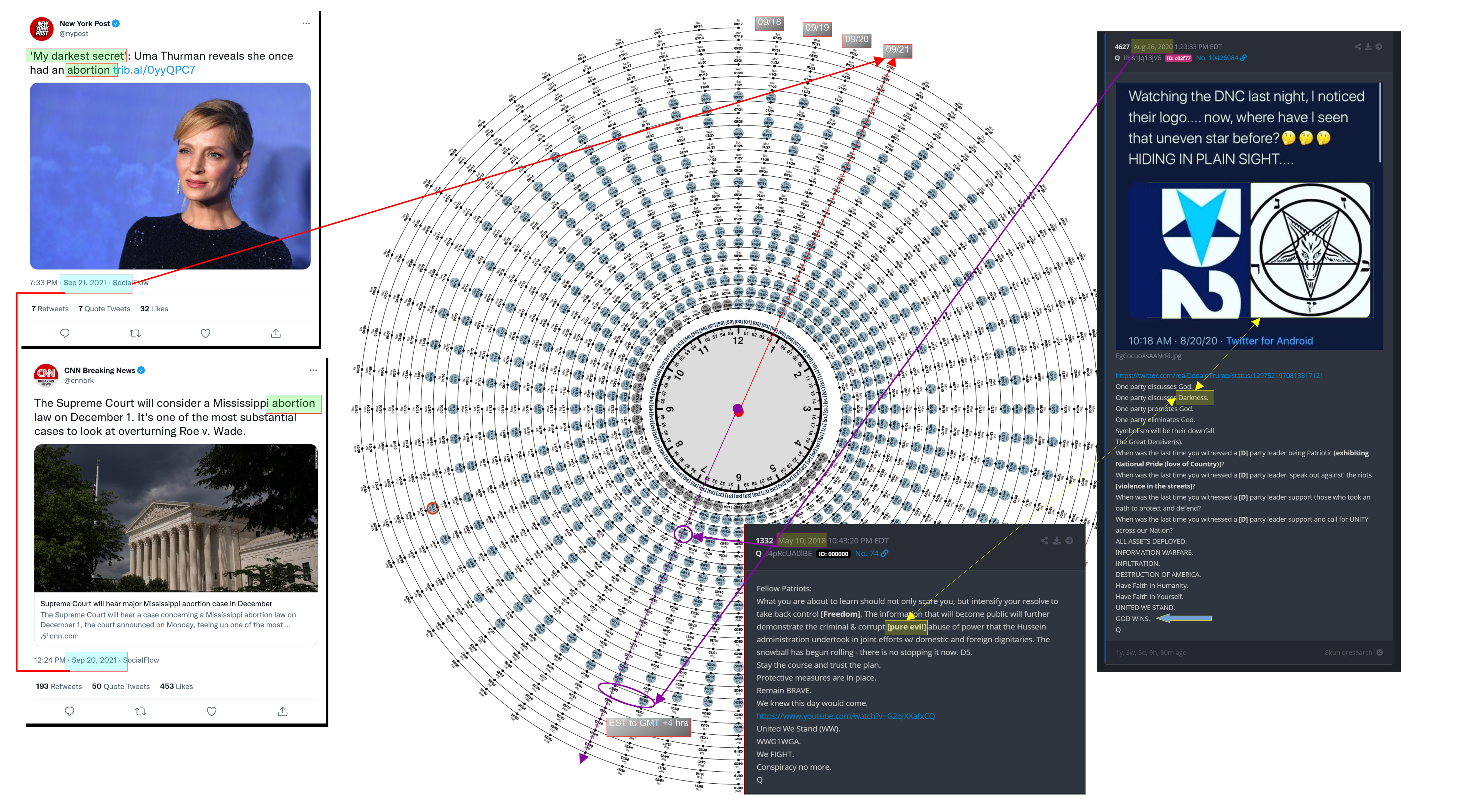Click the Aug 26, 2020 date on post 4627

[1153, 47]
